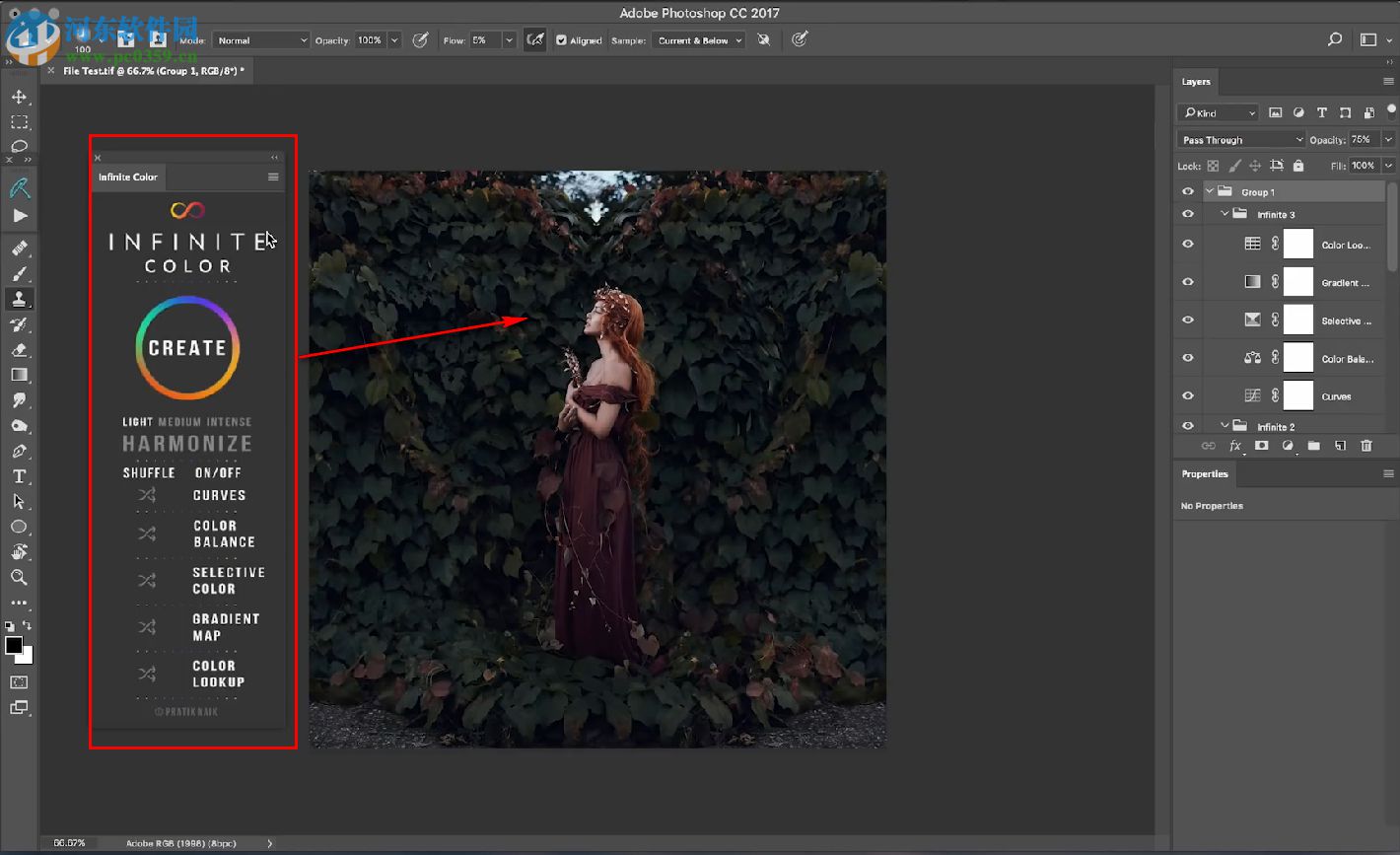Click the delete layer trash icon
Screen dimensions: 1400x855
tap(1365, 446)
